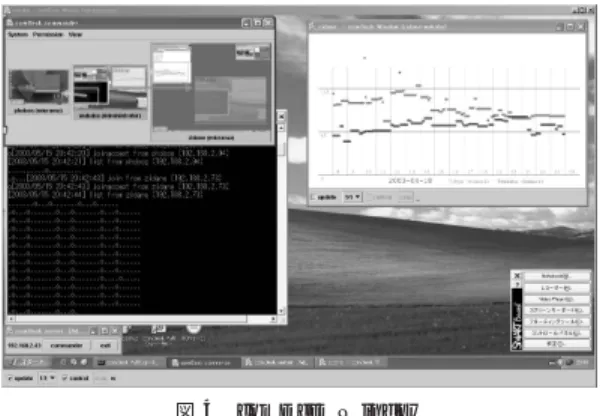600x416 pixels.
Task: Minimize the graph window
Action: (x=560, y=27)
